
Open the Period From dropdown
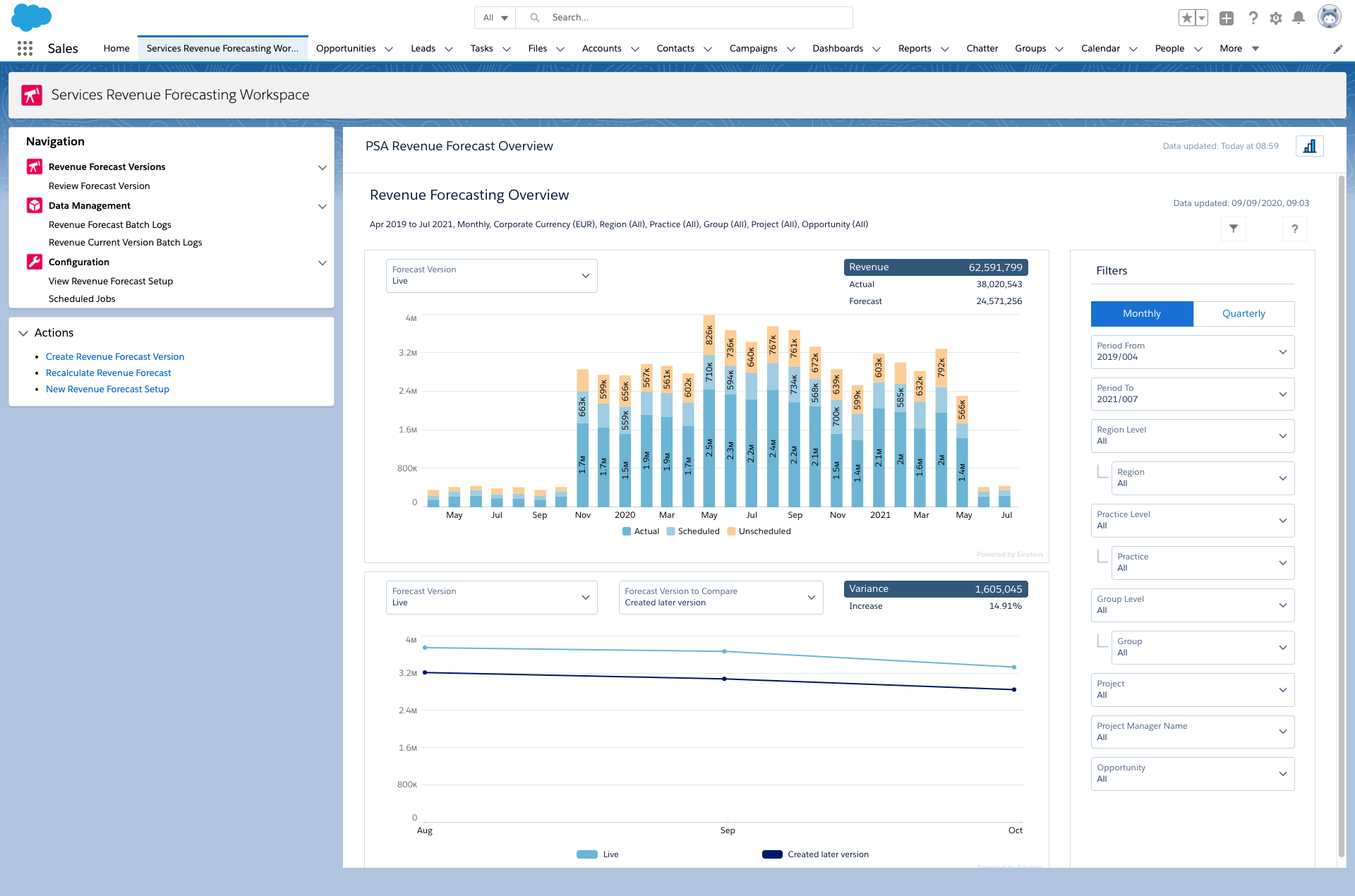(1192, 351)
